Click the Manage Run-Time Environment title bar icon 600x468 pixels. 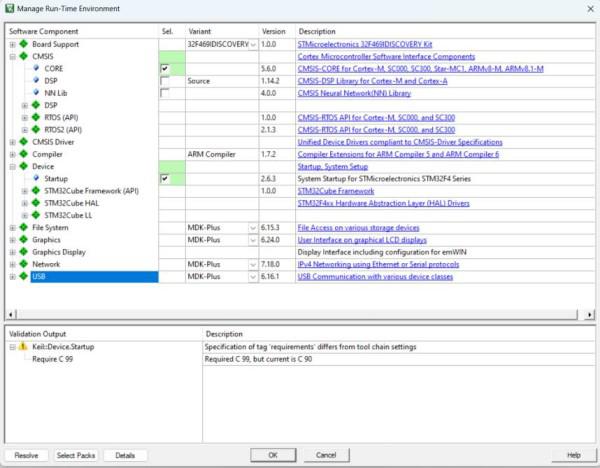click(x=10, y=8)
